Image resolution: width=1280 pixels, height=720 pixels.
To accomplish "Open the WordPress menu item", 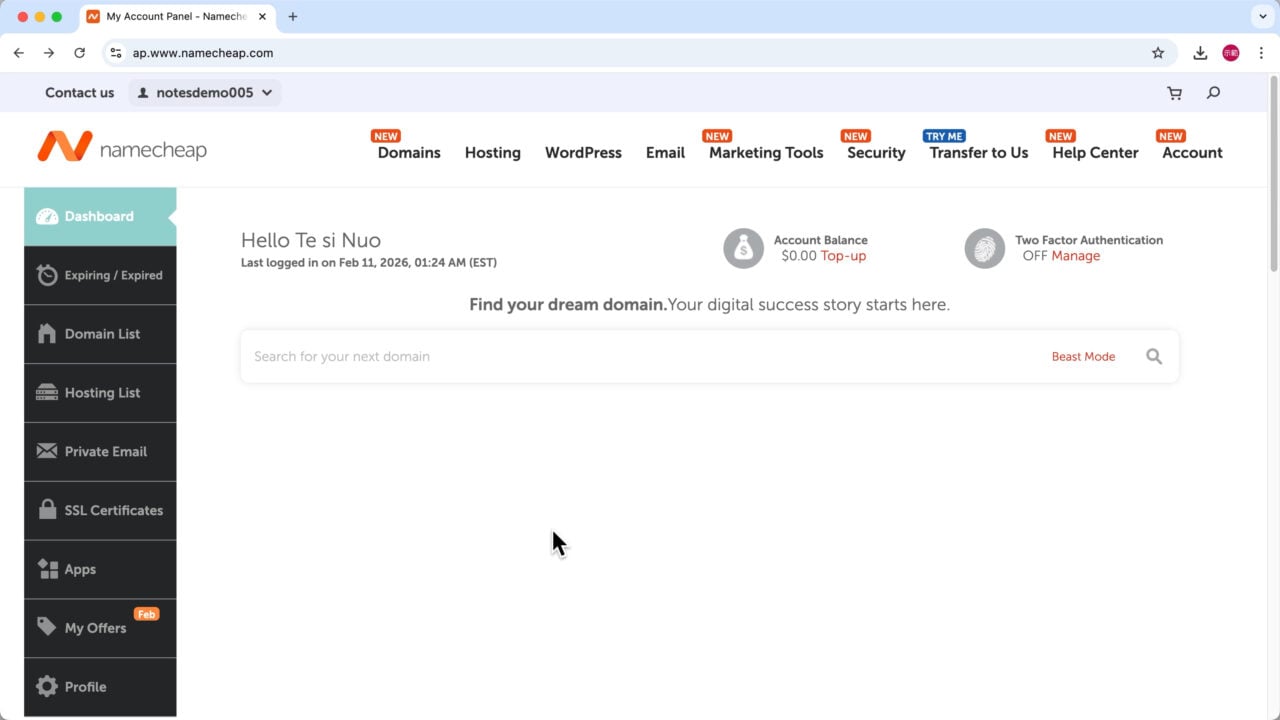I will (x=583, y=152).
